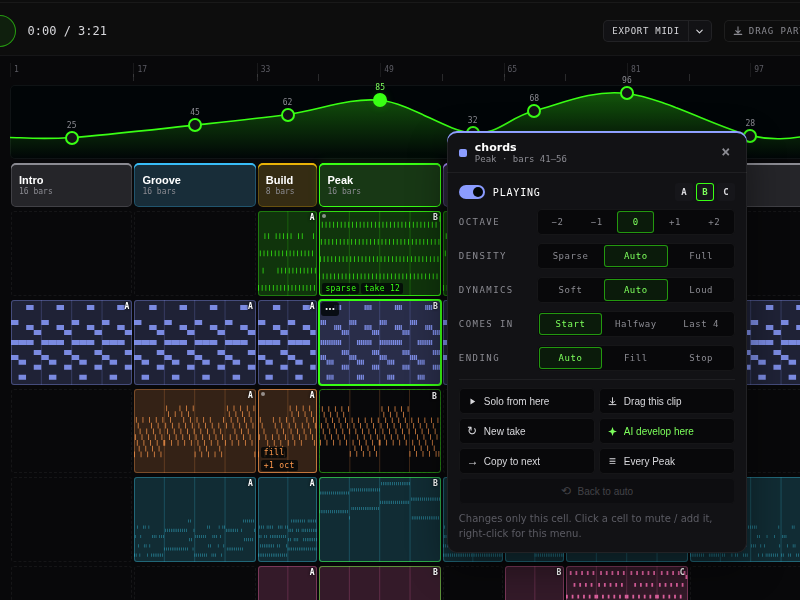This screenshot has width=800, height=600.
Task: Set octave to +2
Action: [x=714, y=222]
